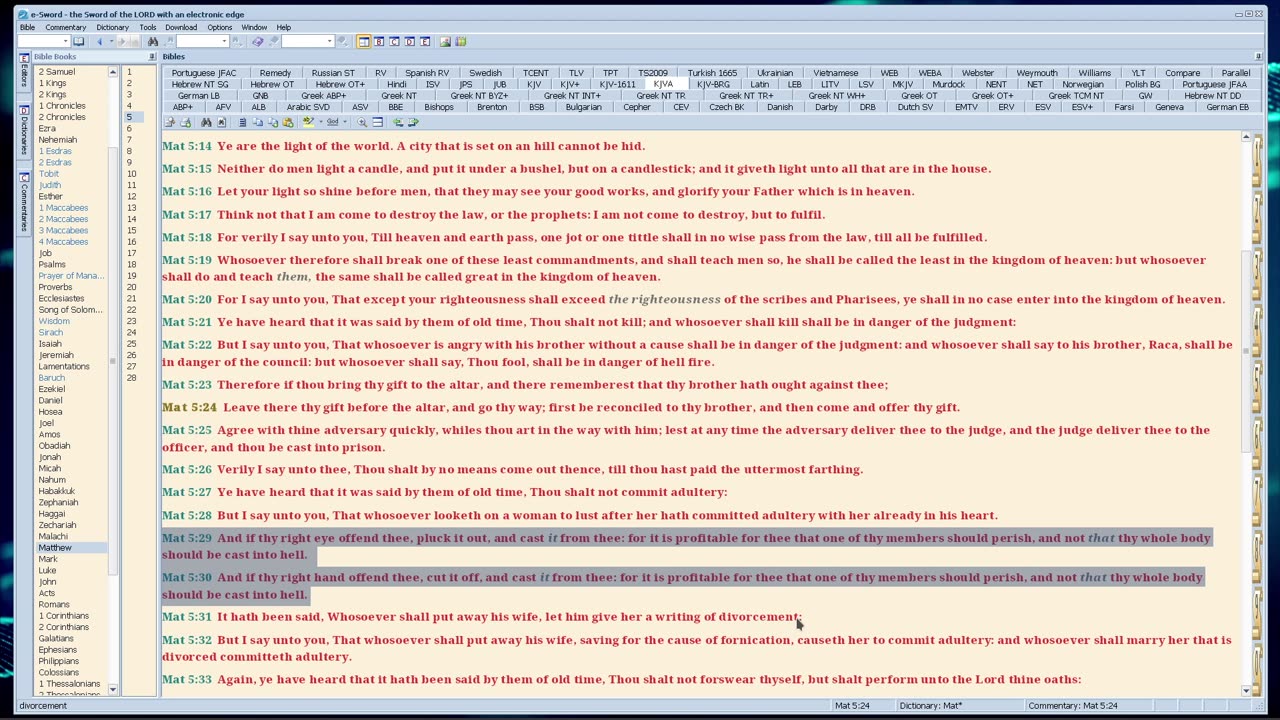Open the highlighter color dropdown arrow
The image size is (1280, 720).
point(321,122)
